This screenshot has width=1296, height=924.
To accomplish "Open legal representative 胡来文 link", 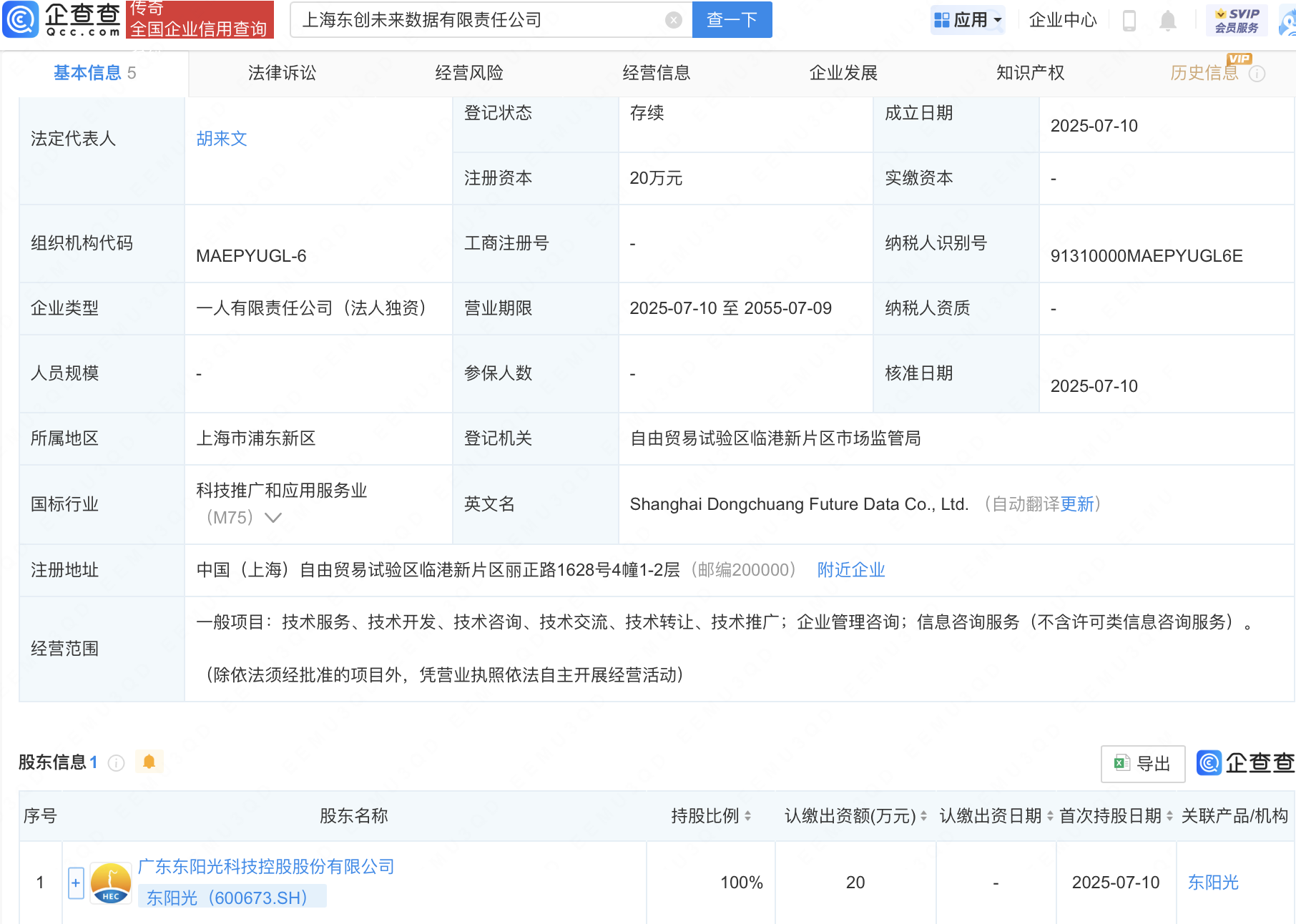I will (x=222, y=139).
